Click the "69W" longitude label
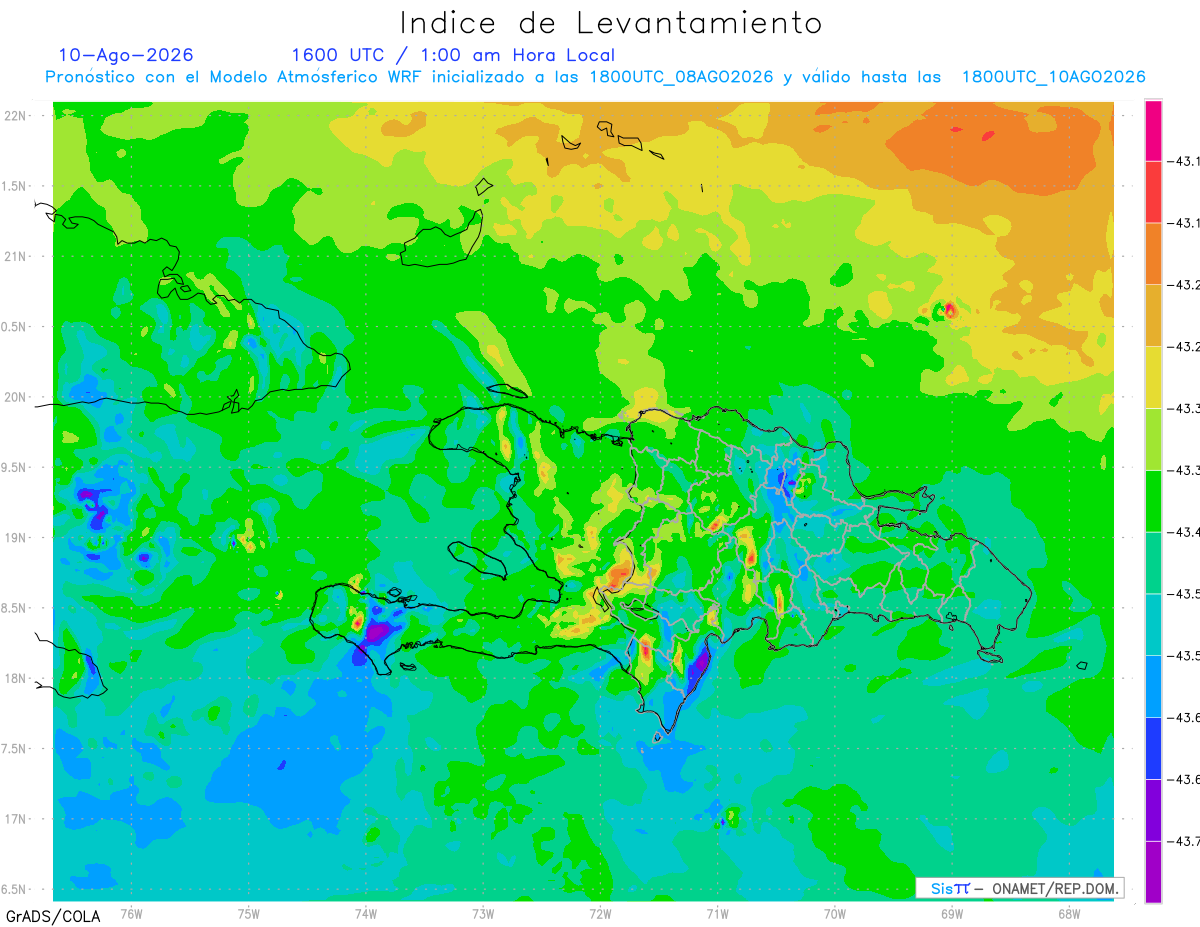This screenshot has width=1200, height=927. click(x=952, y=913)
